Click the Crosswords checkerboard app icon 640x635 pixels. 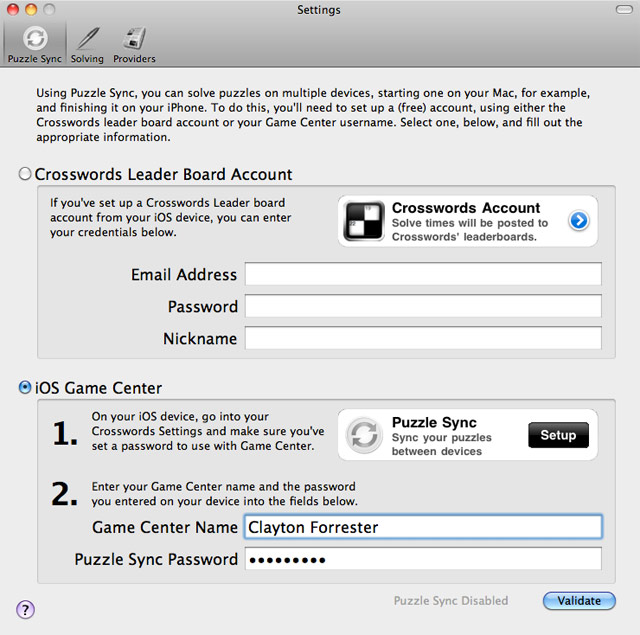coord(364,221)
